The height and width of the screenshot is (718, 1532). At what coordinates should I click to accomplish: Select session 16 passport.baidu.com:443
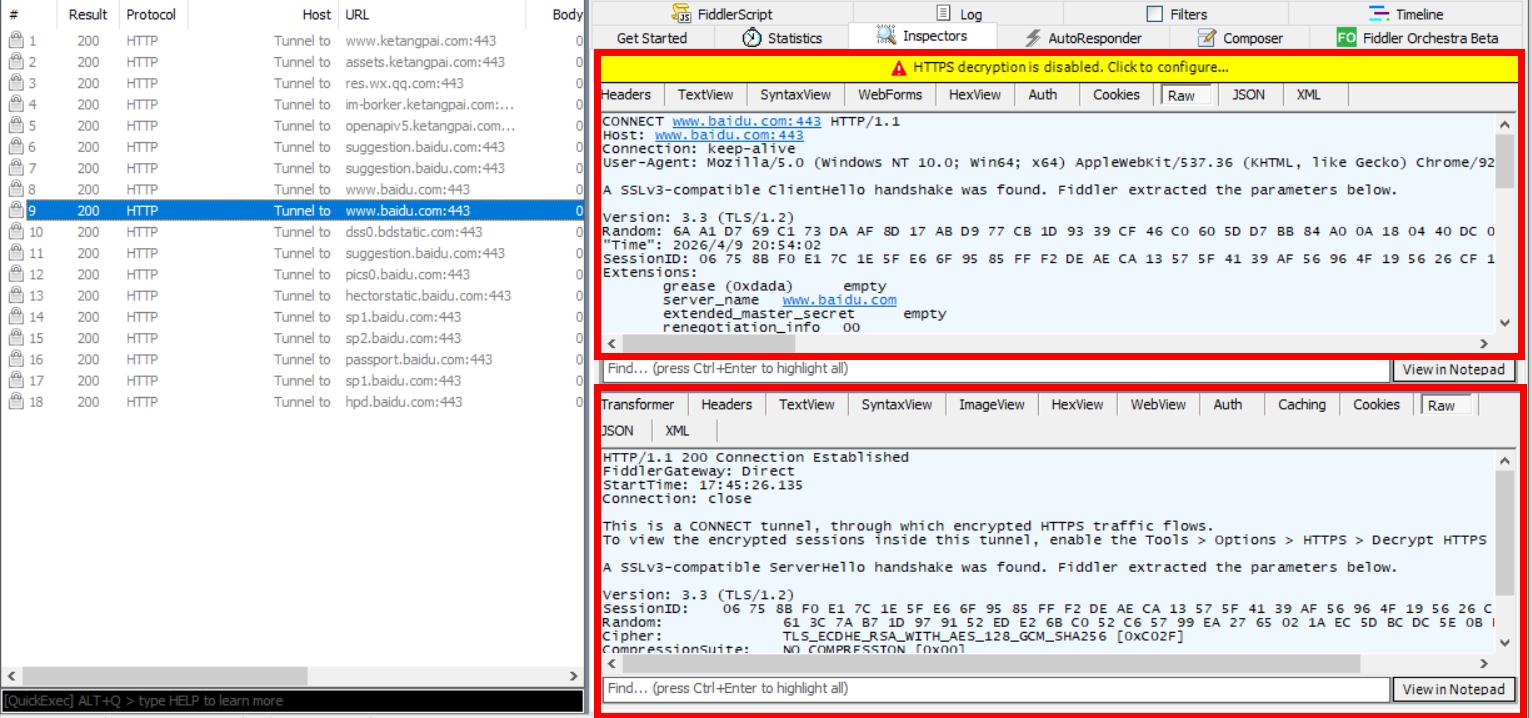click(418, 360)
